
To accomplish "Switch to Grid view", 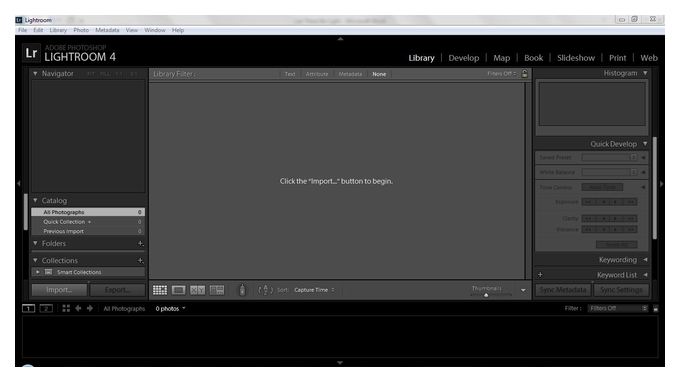I will (160, 290).
